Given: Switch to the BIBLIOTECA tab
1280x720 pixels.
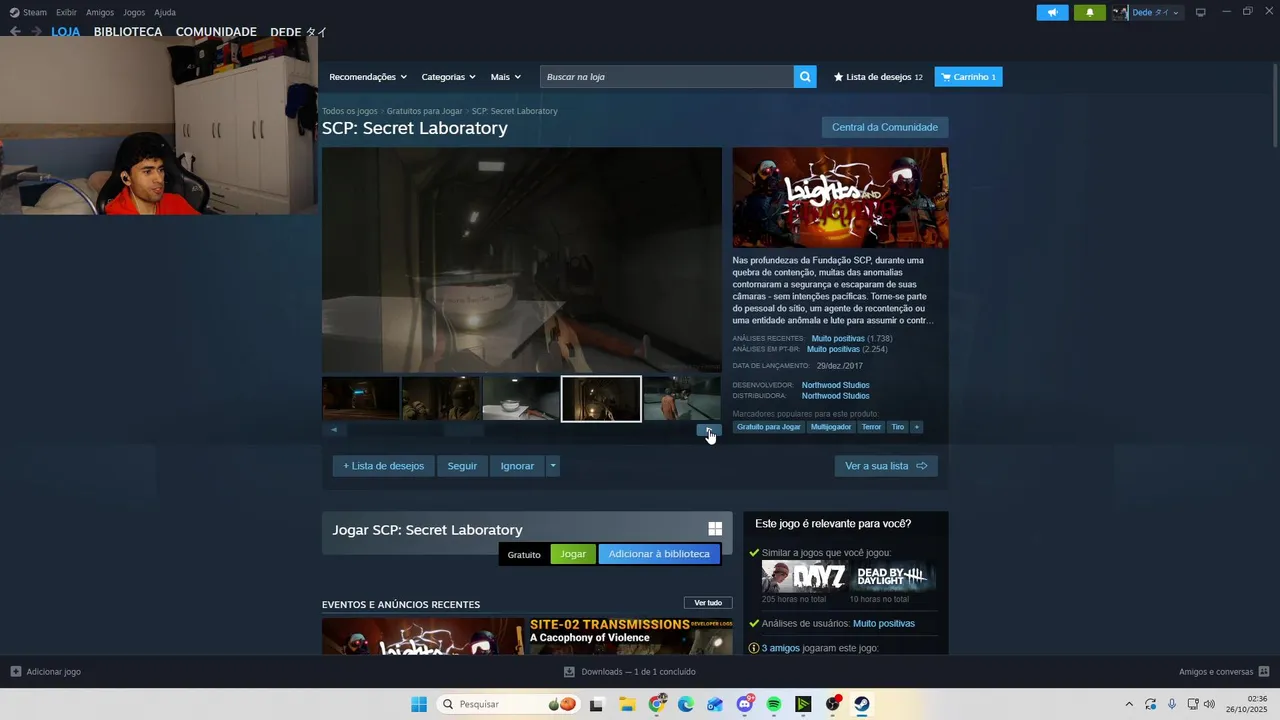Looking at the screenshot, I should [x=128, y=32].
